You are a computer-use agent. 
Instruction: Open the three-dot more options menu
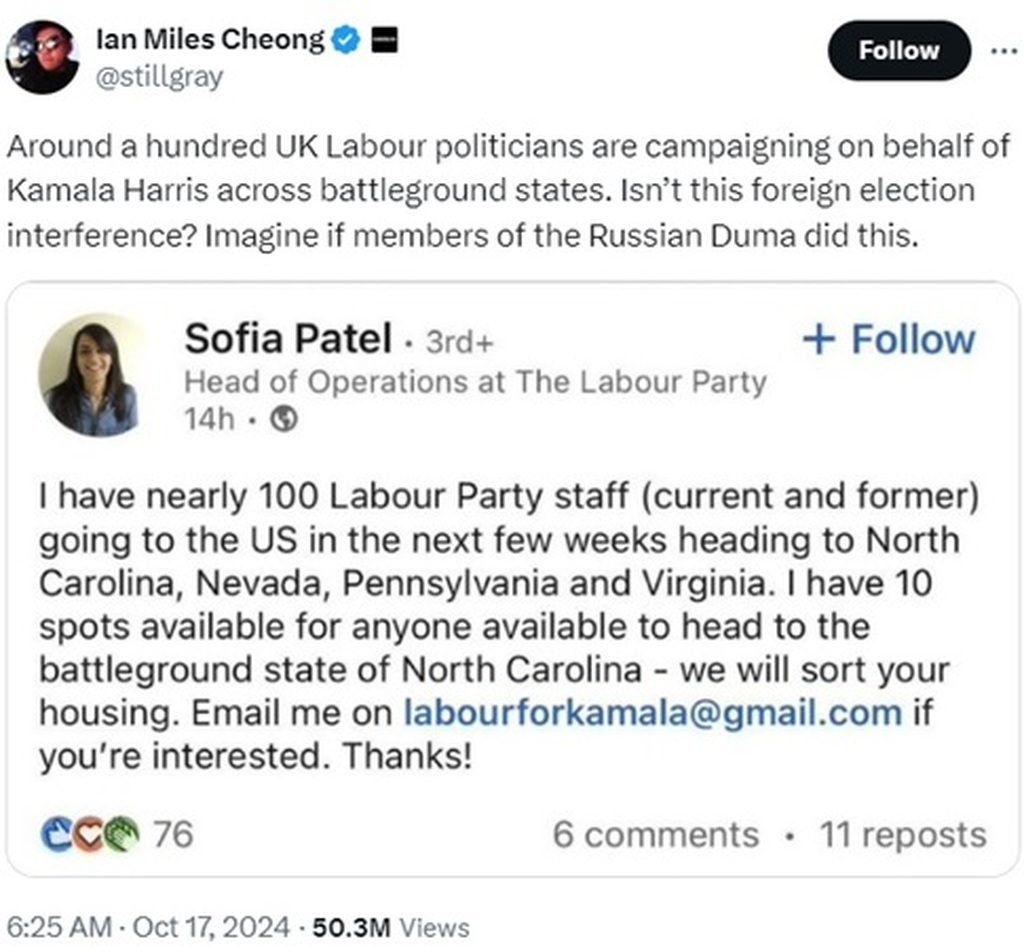pos(1003,52)
